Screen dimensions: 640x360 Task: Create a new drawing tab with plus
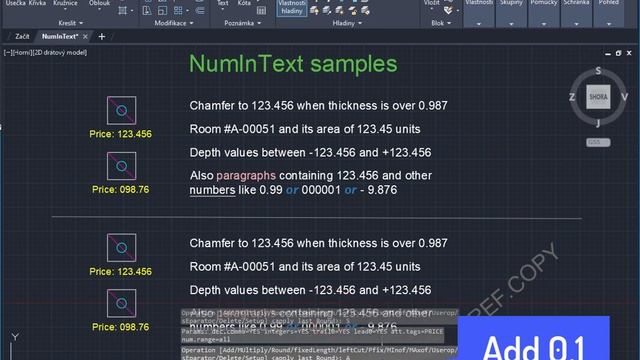(102, 37)
